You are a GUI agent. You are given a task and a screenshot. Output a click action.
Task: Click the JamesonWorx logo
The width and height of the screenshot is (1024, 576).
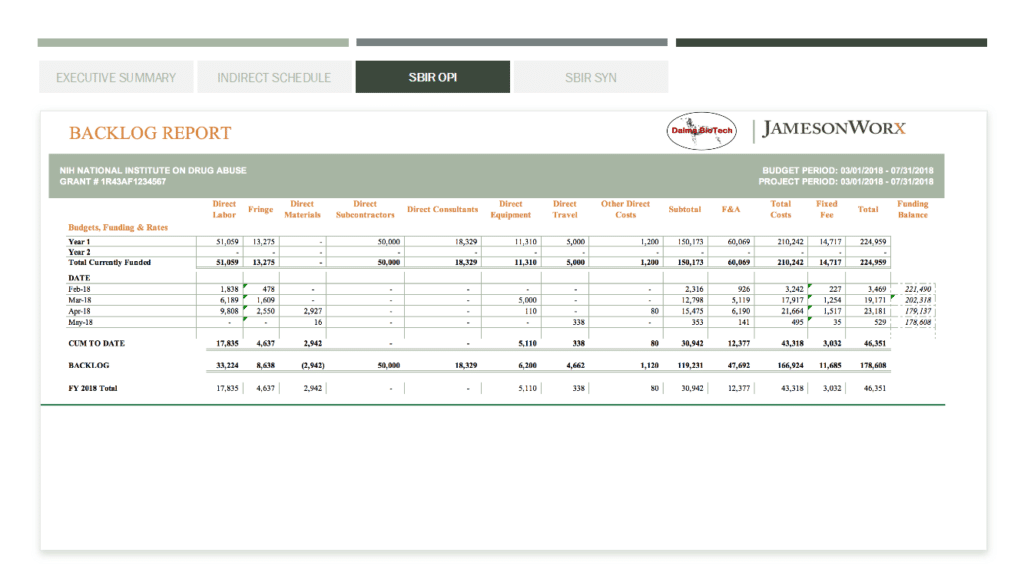tap(834, 129)
